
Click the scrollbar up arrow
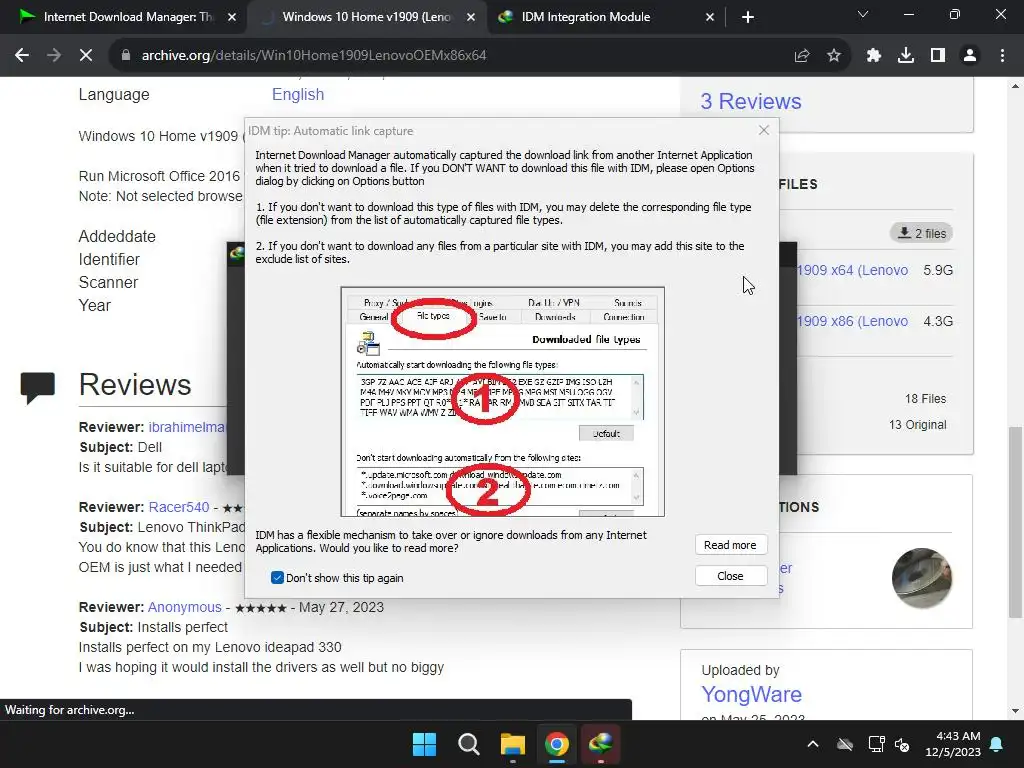pyautogui.click(x=1015, y=86)
